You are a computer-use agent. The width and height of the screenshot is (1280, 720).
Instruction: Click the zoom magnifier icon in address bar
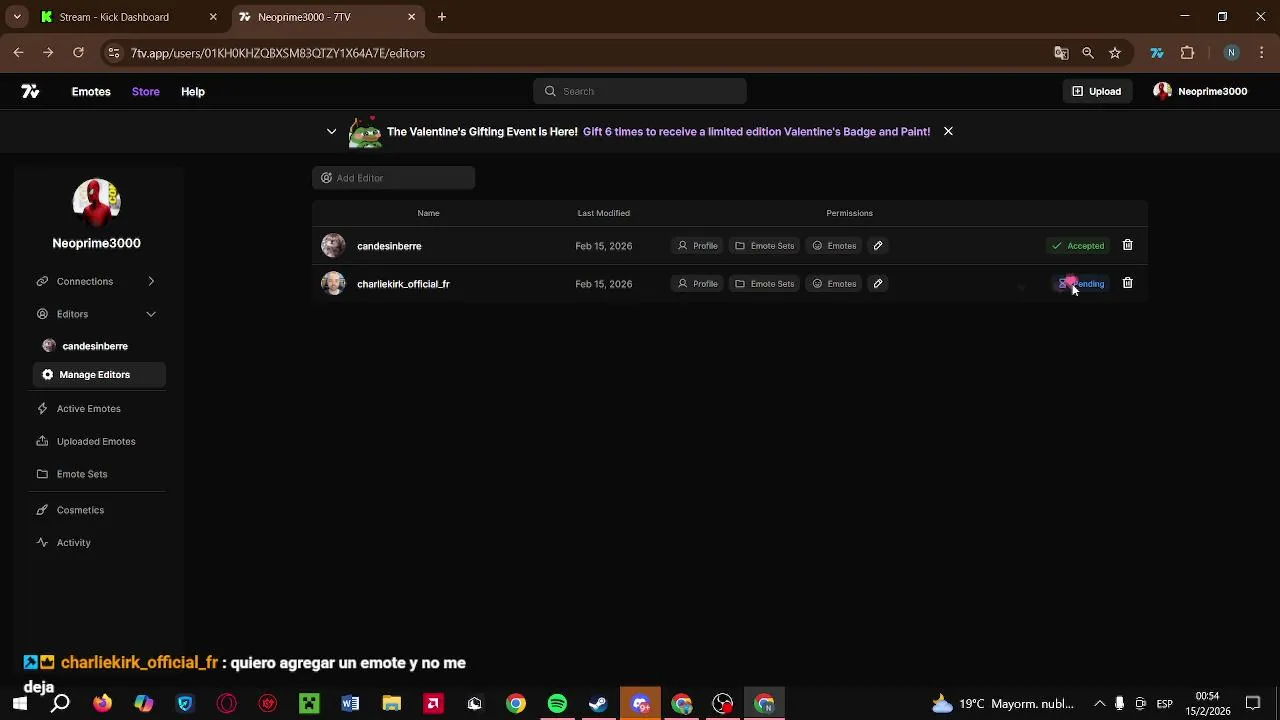coord(1088,53)
